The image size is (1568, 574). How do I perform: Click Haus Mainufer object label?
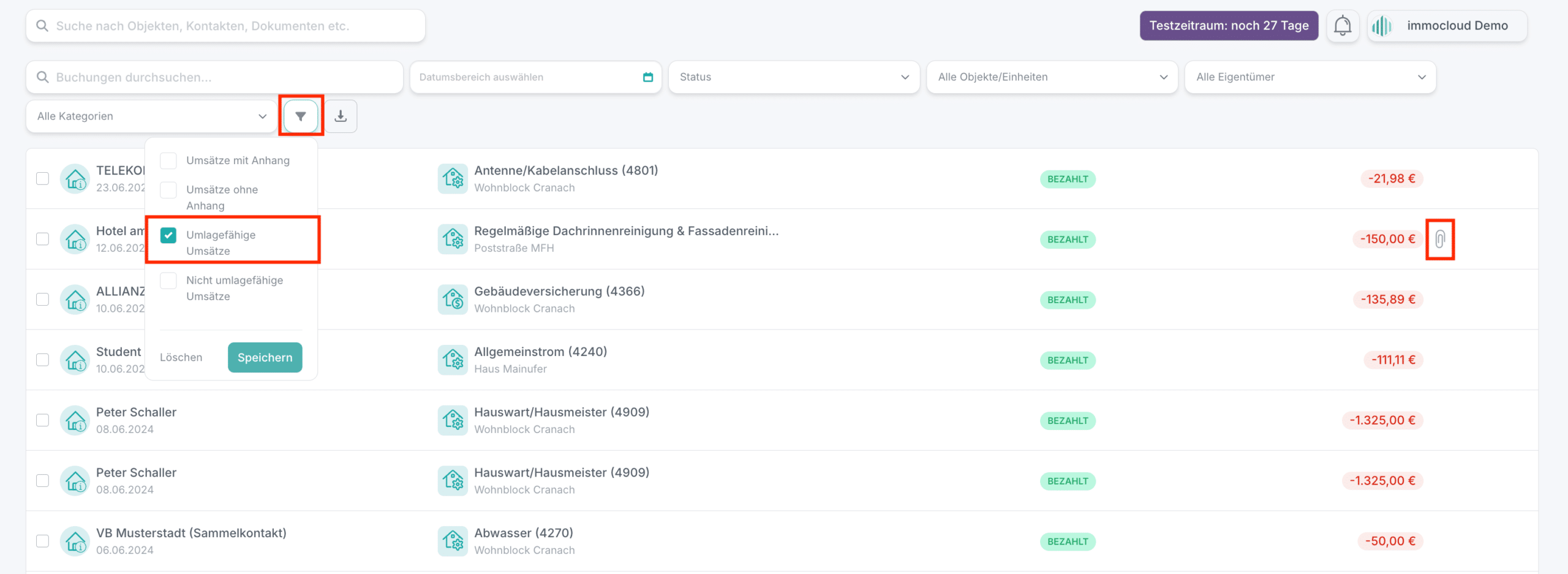pyautogui.click(x=510, y=369)
